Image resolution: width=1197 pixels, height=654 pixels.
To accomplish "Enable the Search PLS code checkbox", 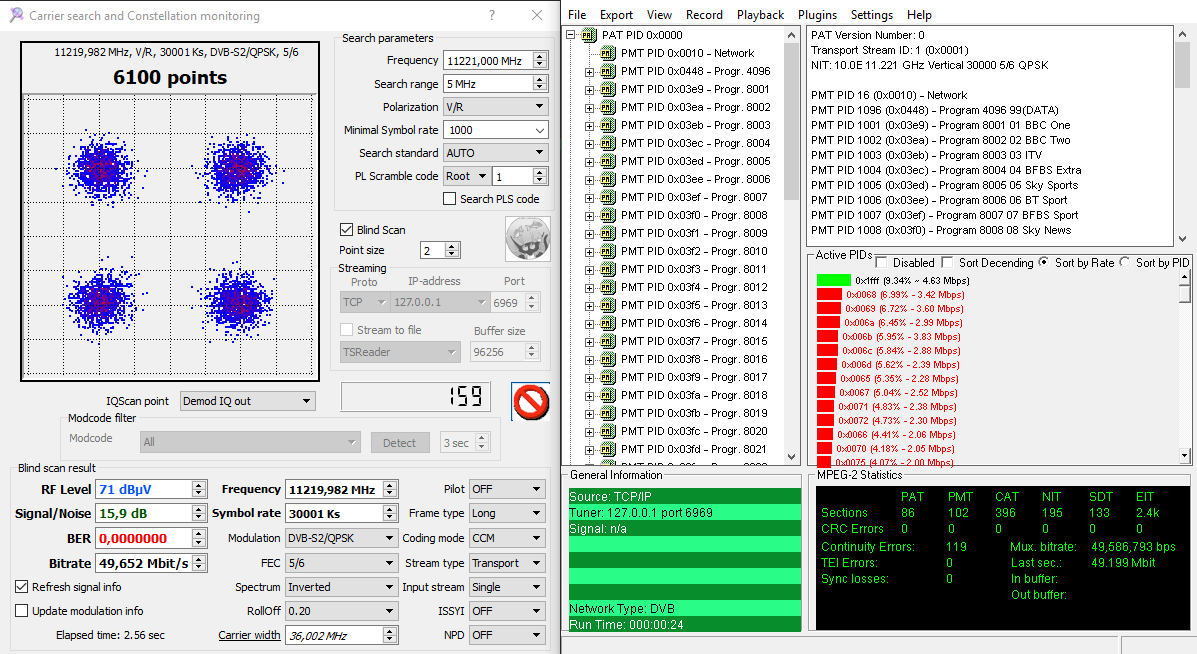I will click(450, 198).
